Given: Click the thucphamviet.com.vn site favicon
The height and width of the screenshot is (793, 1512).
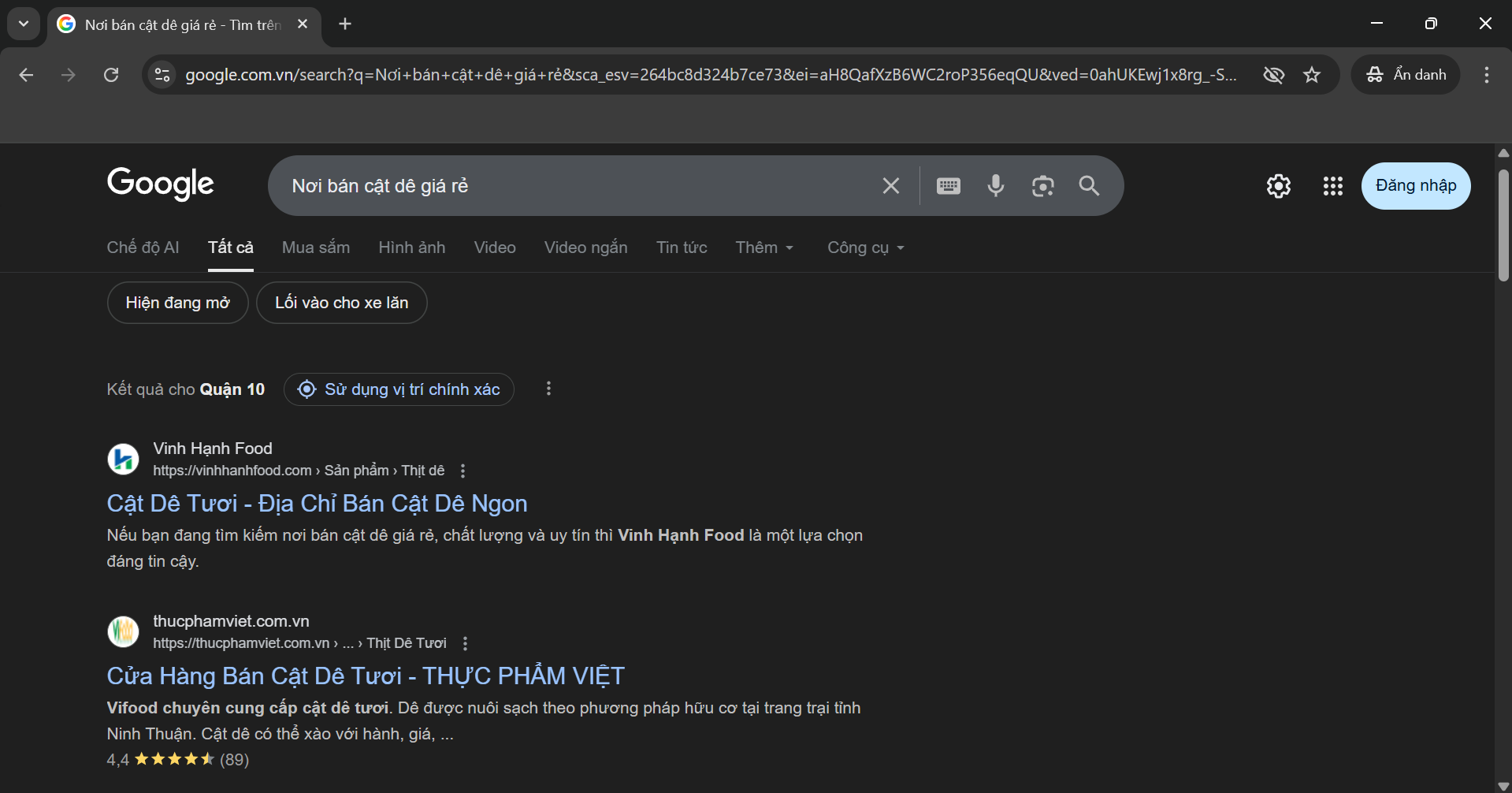Looking at the screenshot, I should click(x=123, y=631).
